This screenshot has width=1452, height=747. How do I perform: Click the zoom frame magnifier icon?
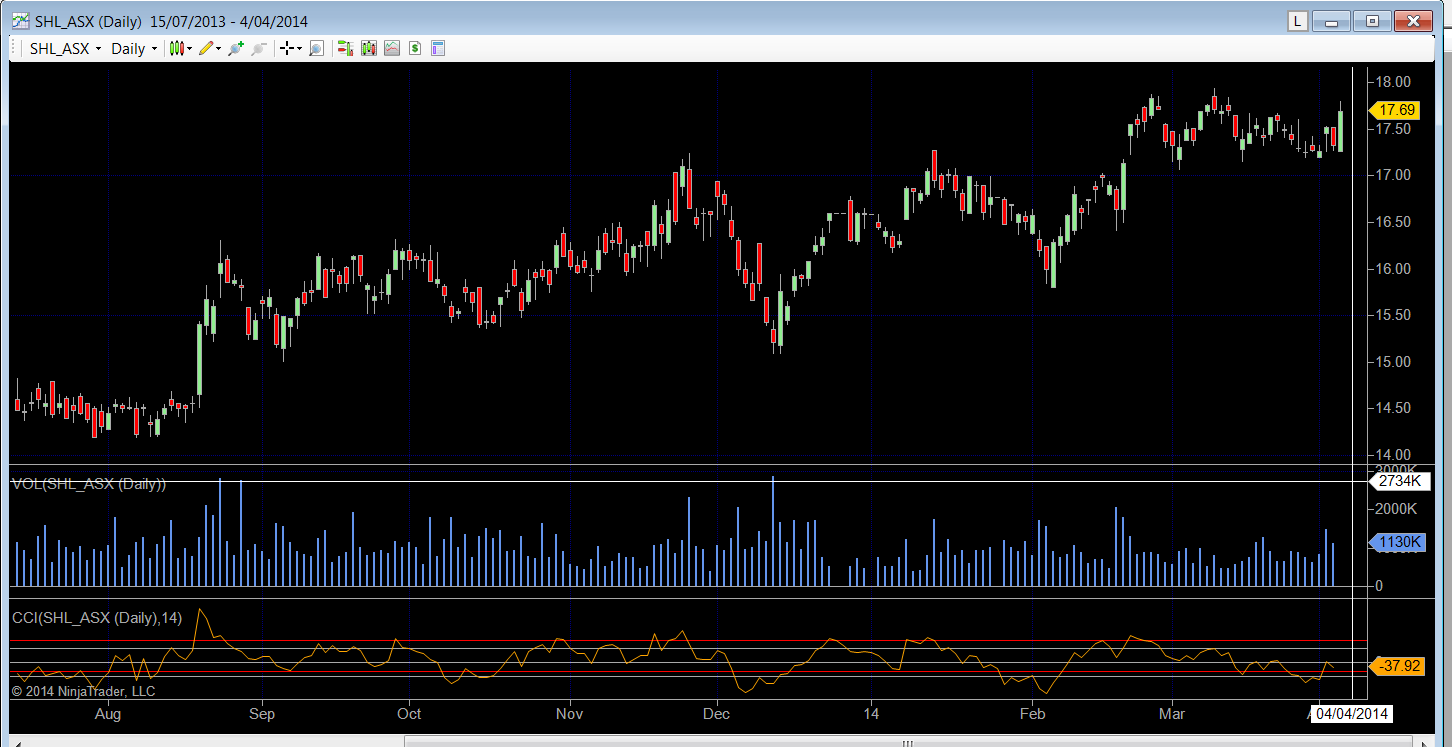316,48
